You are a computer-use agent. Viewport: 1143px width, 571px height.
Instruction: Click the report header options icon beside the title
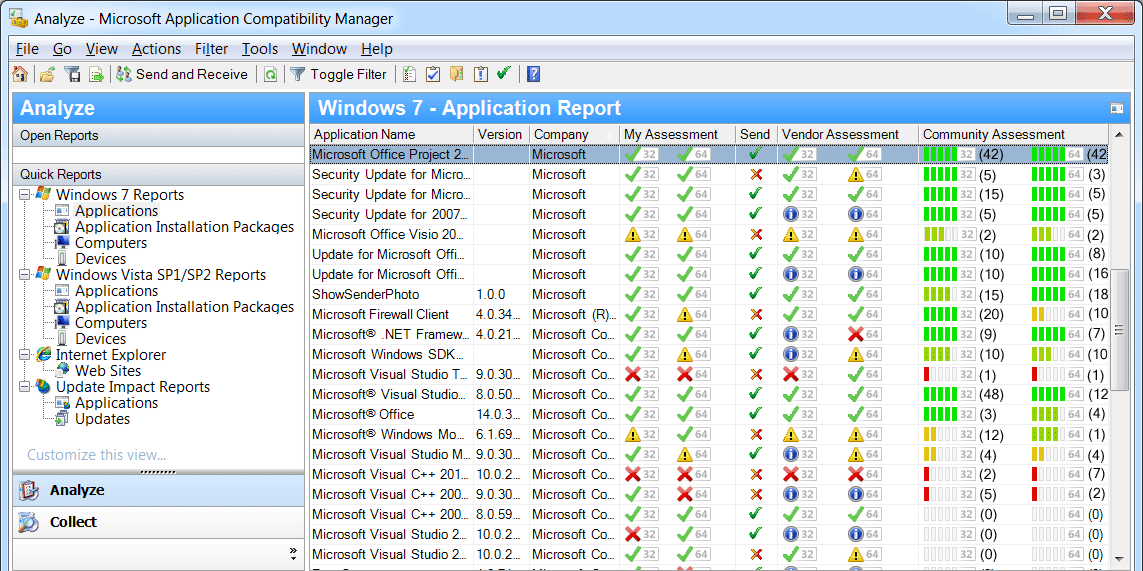tap(1117, 109)
